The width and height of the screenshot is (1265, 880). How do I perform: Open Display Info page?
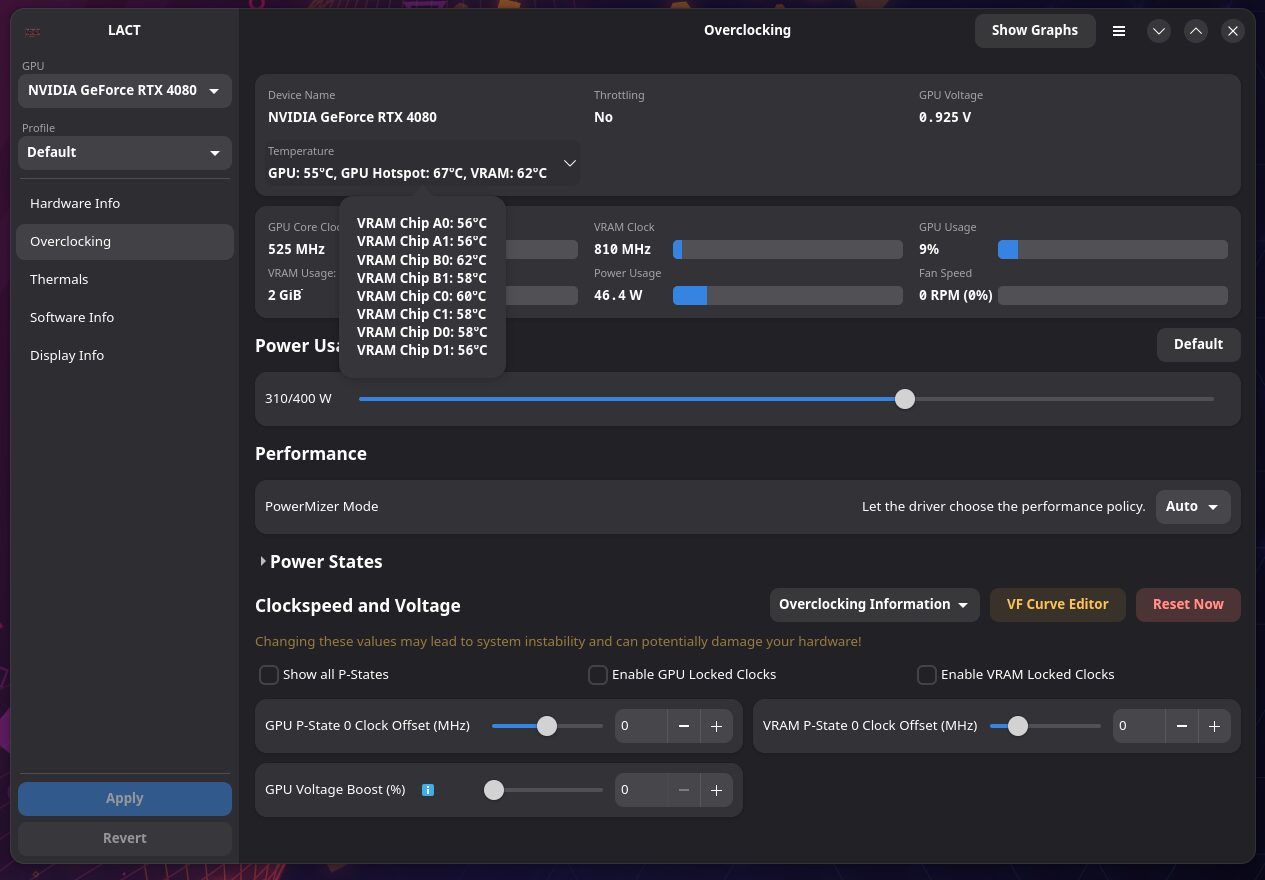(x=125, y=356)
